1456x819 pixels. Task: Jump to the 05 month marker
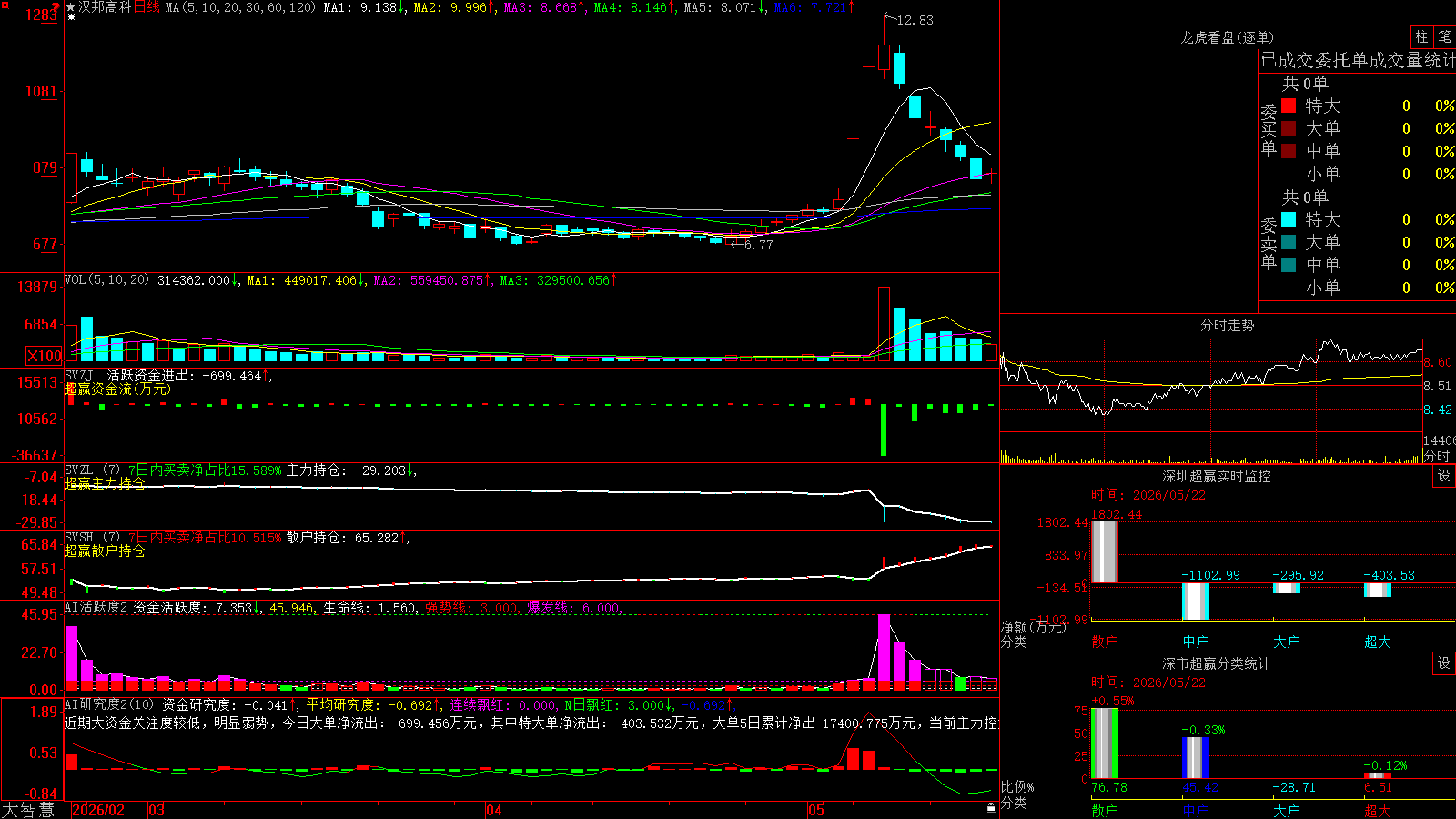pyautogui.click(x=816, y=810)
